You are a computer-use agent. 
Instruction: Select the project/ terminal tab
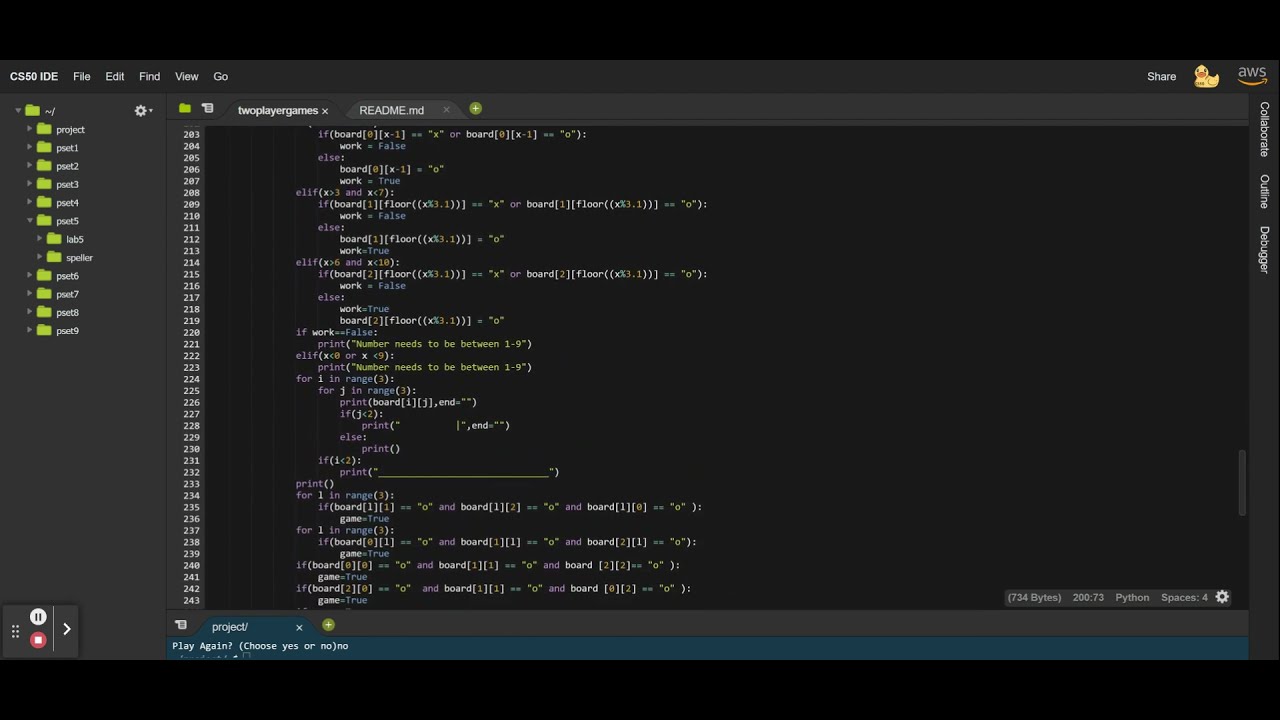230,627
